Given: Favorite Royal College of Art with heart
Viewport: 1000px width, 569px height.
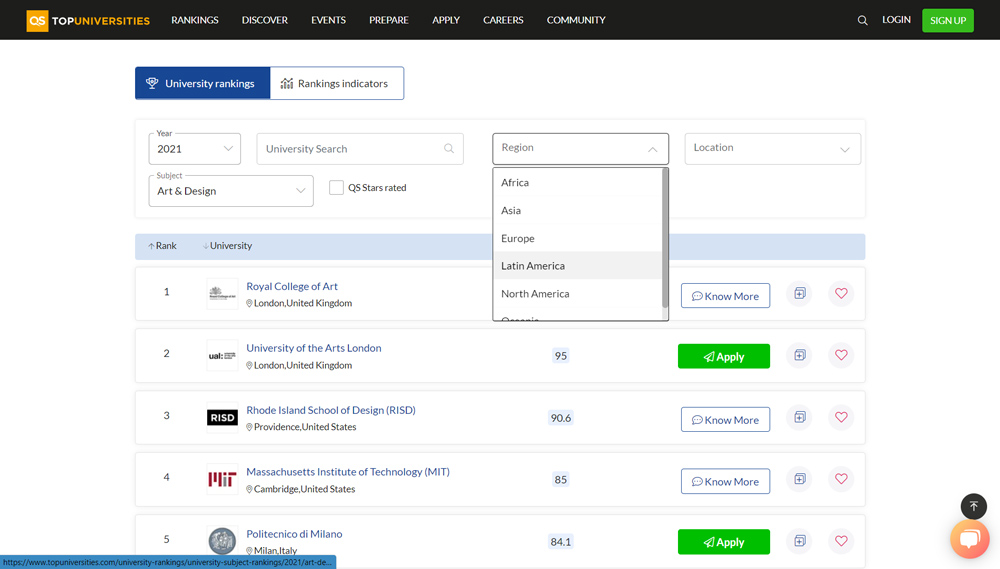Looking at the screenshot, I should click(x=841, y=293).
